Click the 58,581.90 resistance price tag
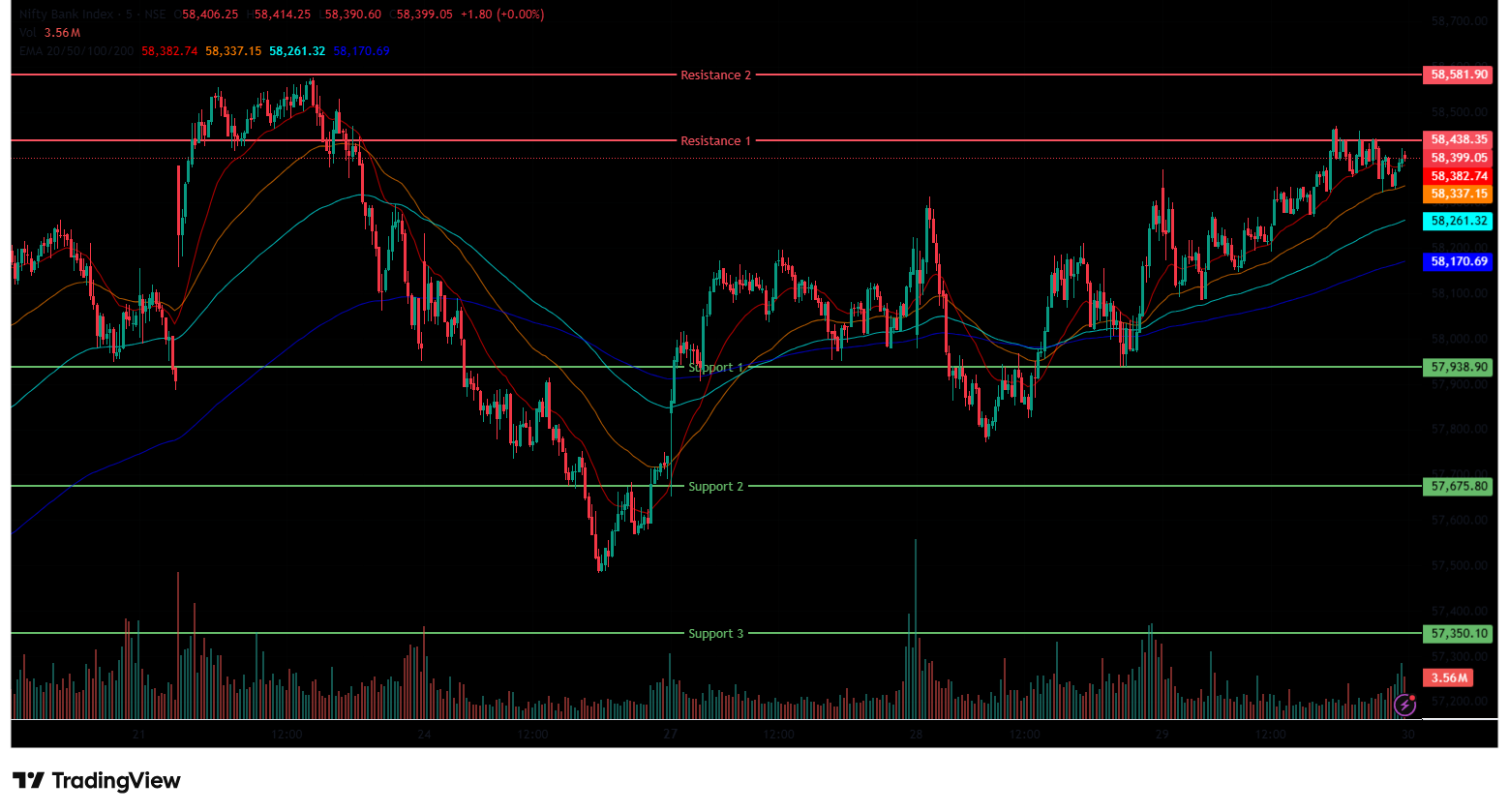 coord(1458,75)
